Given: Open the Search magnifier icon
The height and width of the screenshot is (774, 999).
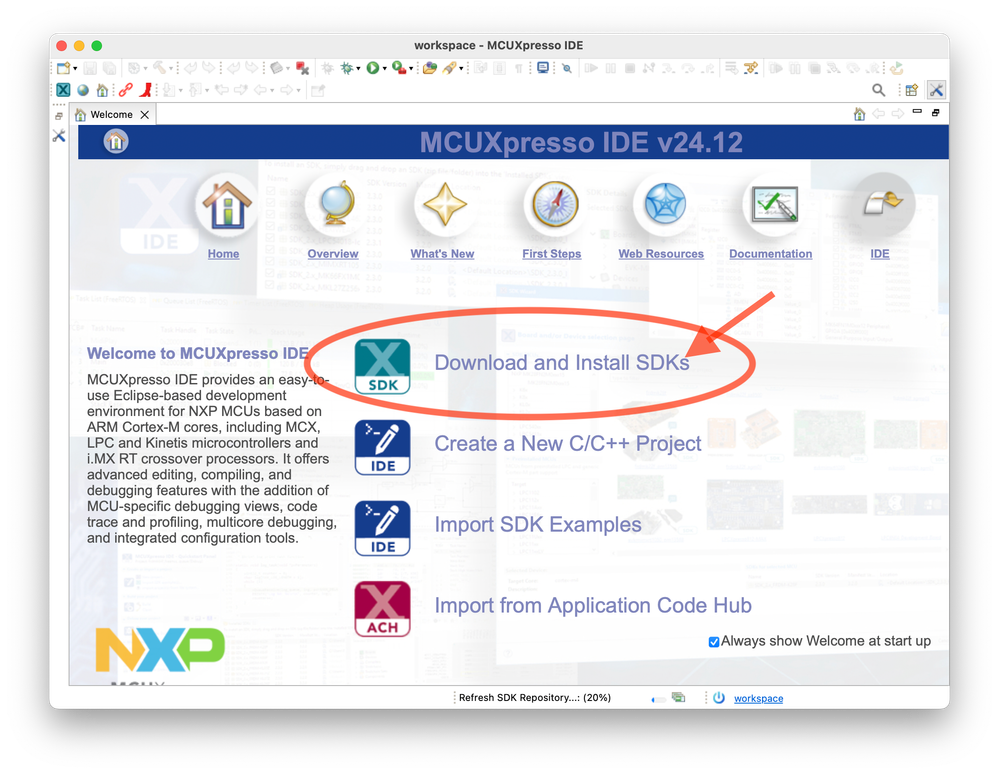Looking at the screenshot, I should point(879,90).
